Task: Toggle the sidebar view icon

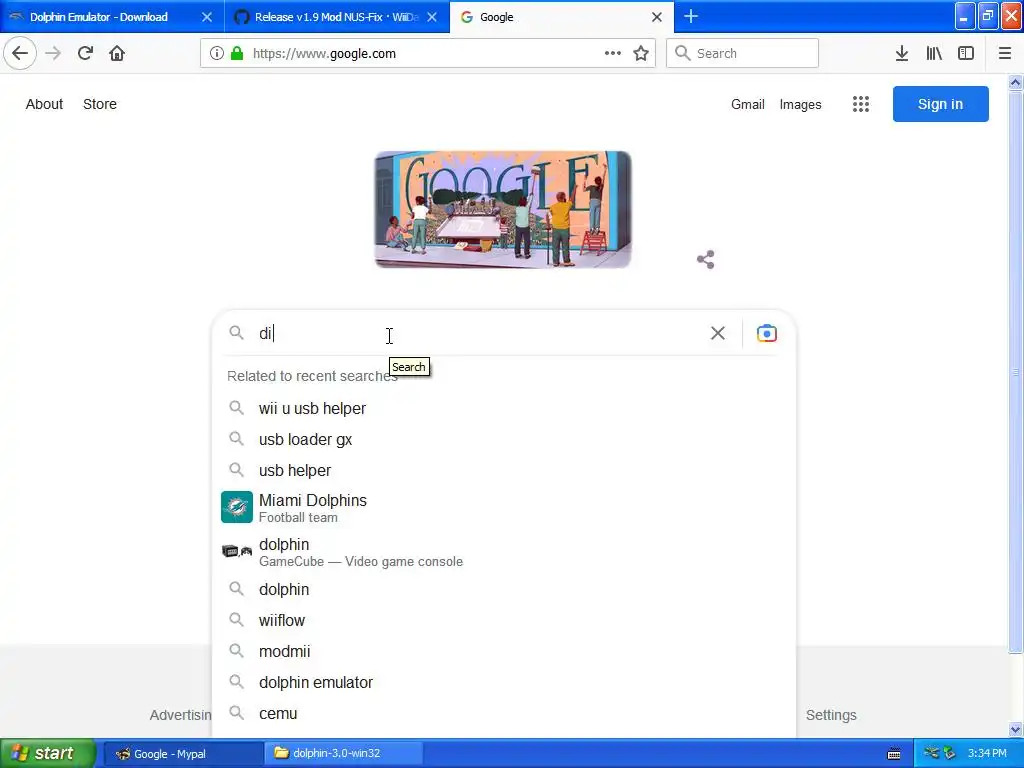Action: [966, 54]
